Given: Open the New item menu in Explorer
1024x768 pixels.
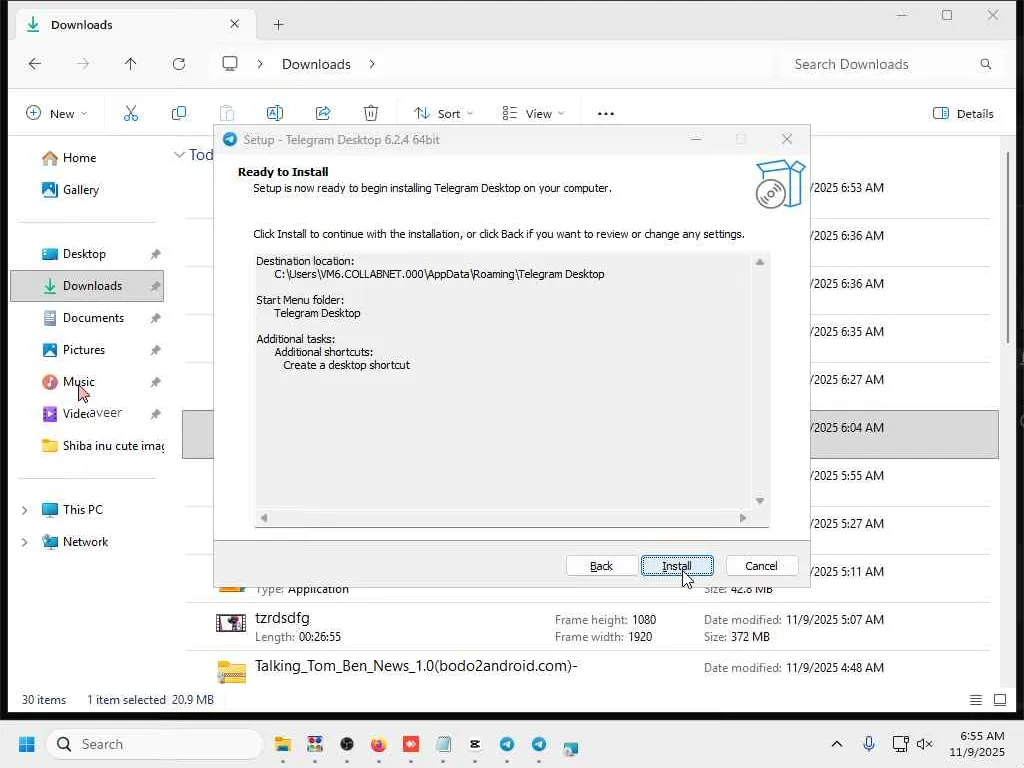Looking at the screenshot, I should tap(56, 114).
